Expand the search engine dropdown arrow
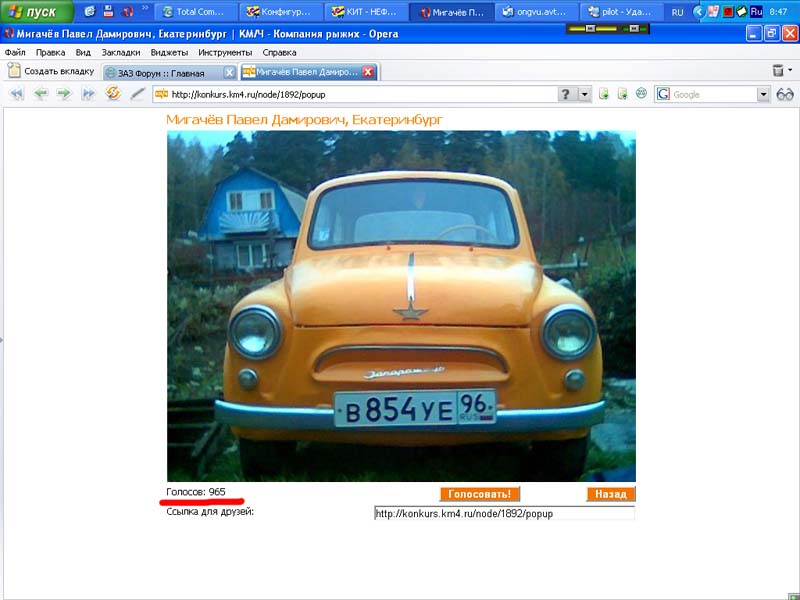The width and height of the screenshot is (800, 600). click(x=763, y=94)
